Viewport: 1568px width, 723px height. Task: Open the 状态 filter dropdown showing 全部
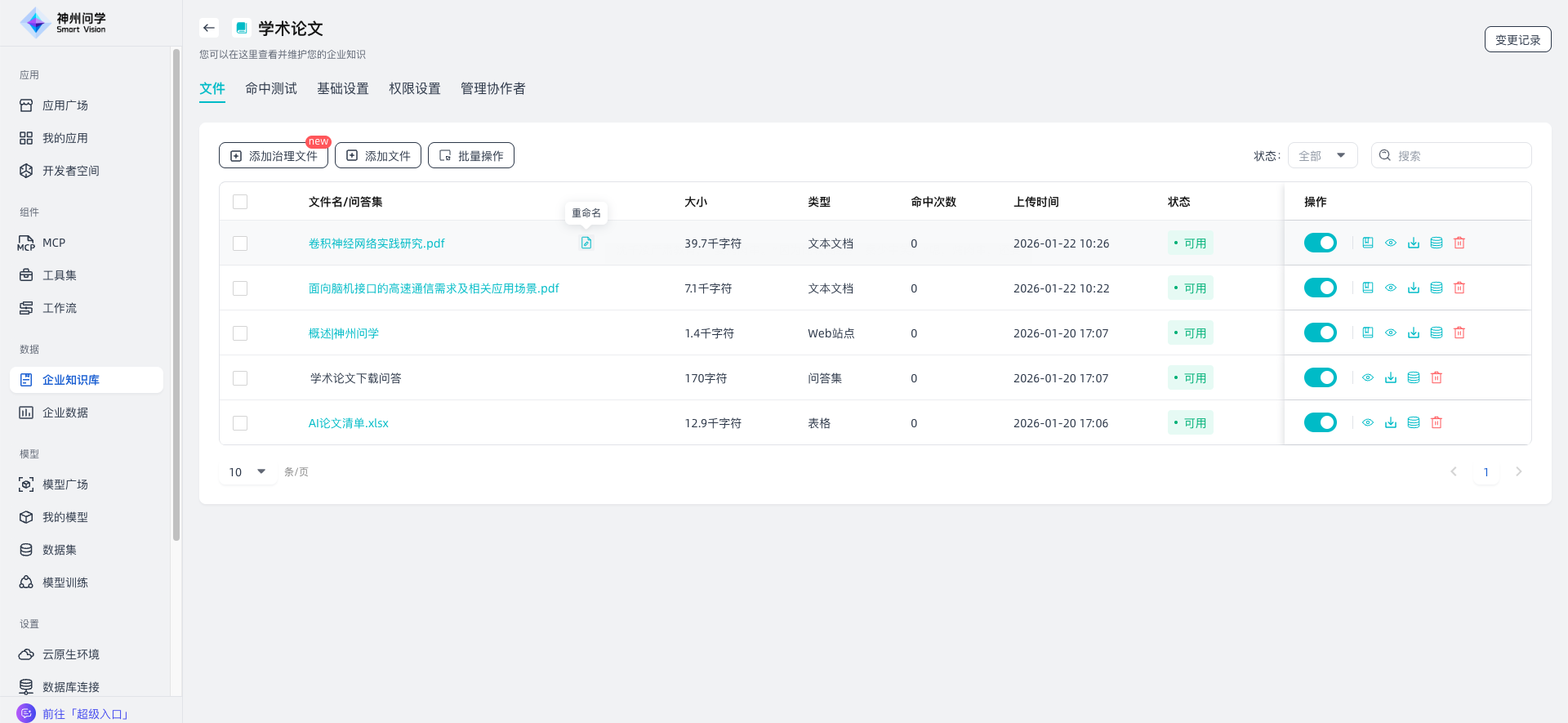click(x=1322, y=155)
